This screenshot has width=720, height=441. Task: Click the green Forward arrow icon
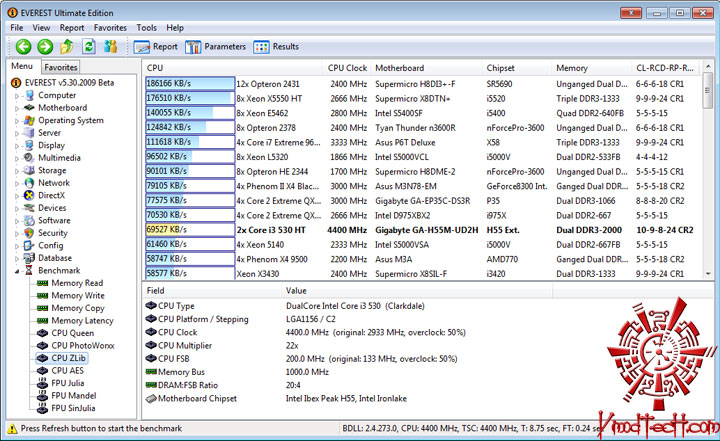pyautogui.click(x=45, y=46)
